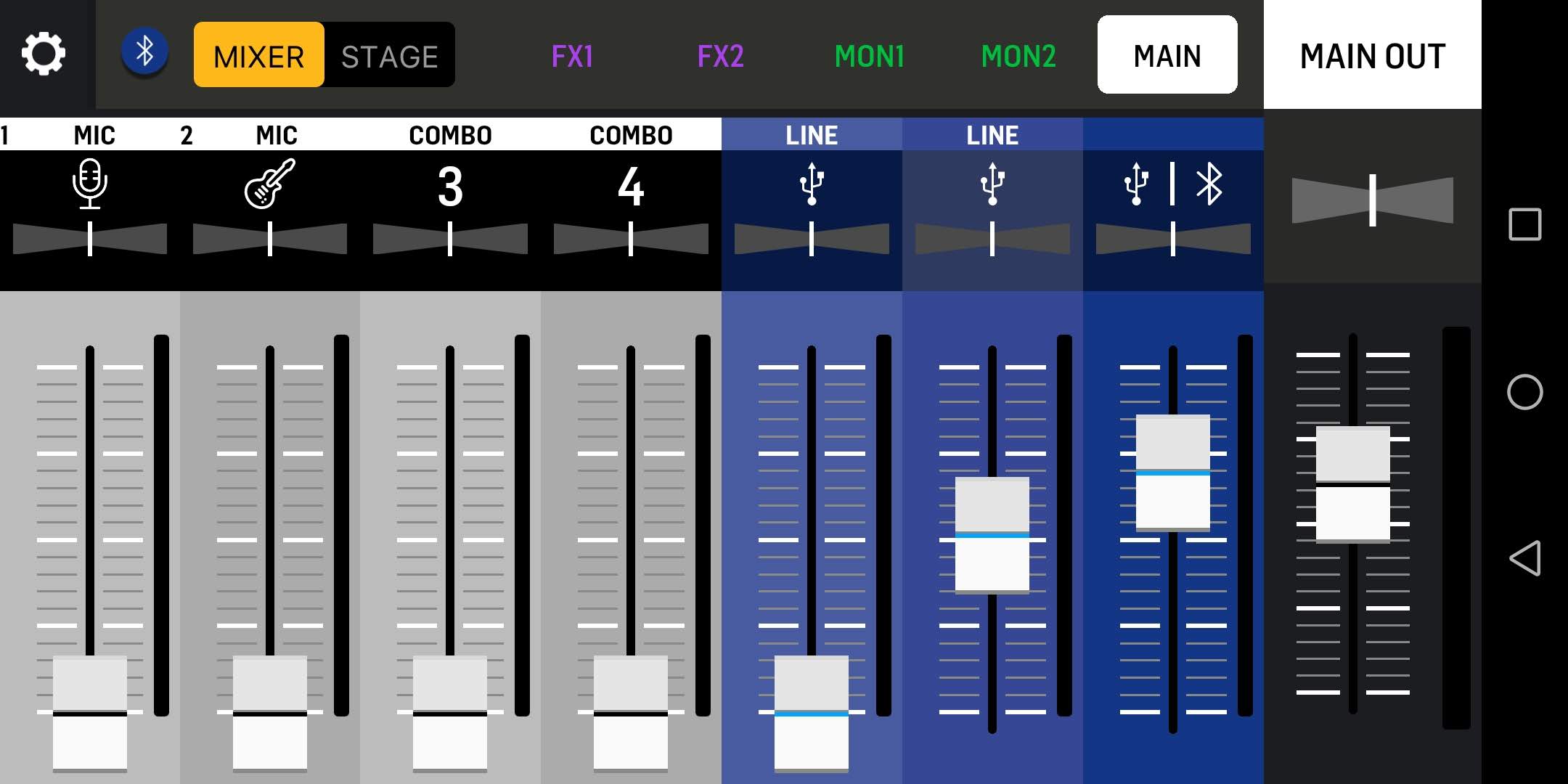Image resolution: width=1568 pixels, height=784 pixels.
Task: Open the MON2 monitor mix
Action: point(1018,56)
